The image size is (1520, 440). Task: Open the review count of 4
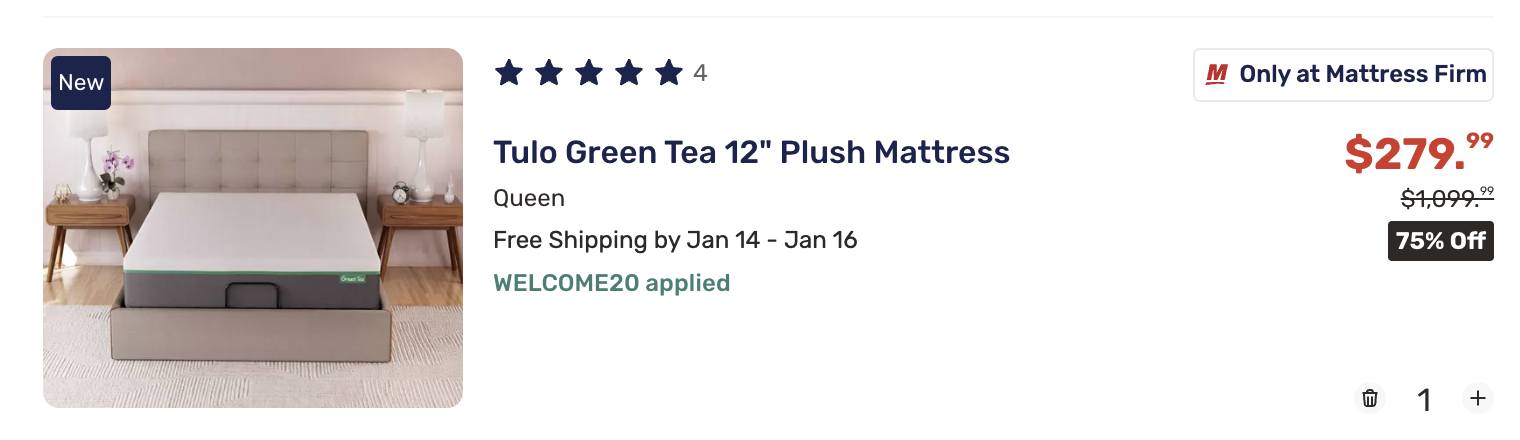click(700, 74)
